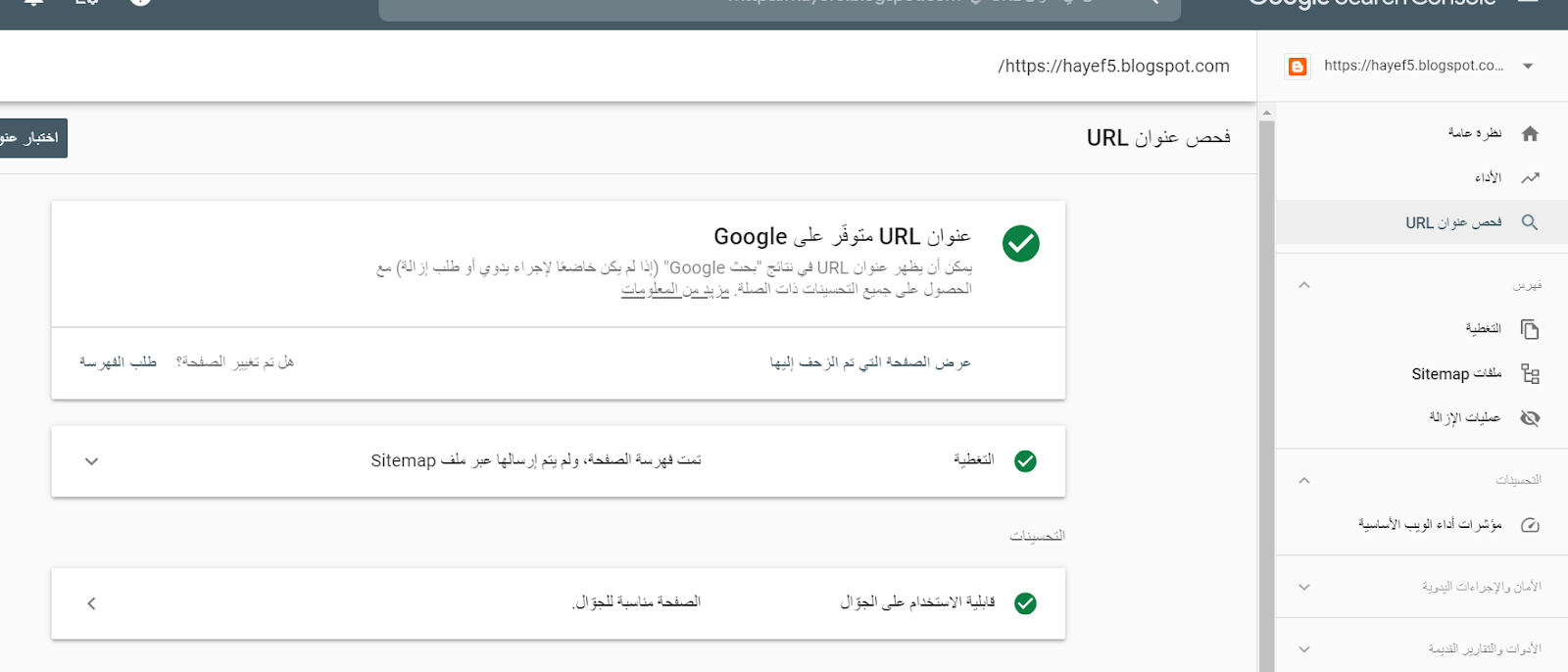Click 'Page changed?' question text
This screenshot has height=672, width=1568.
click(x=235, y=362)
